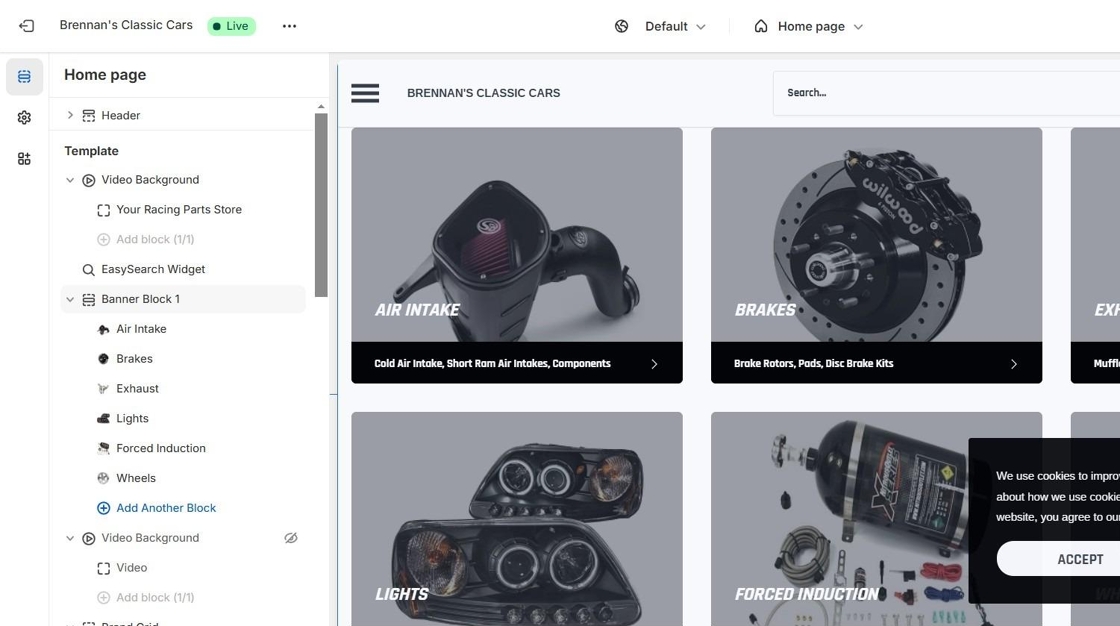1120x626 pixels.
Task: Open Theme settings gear icon
Action: [24, 117]
